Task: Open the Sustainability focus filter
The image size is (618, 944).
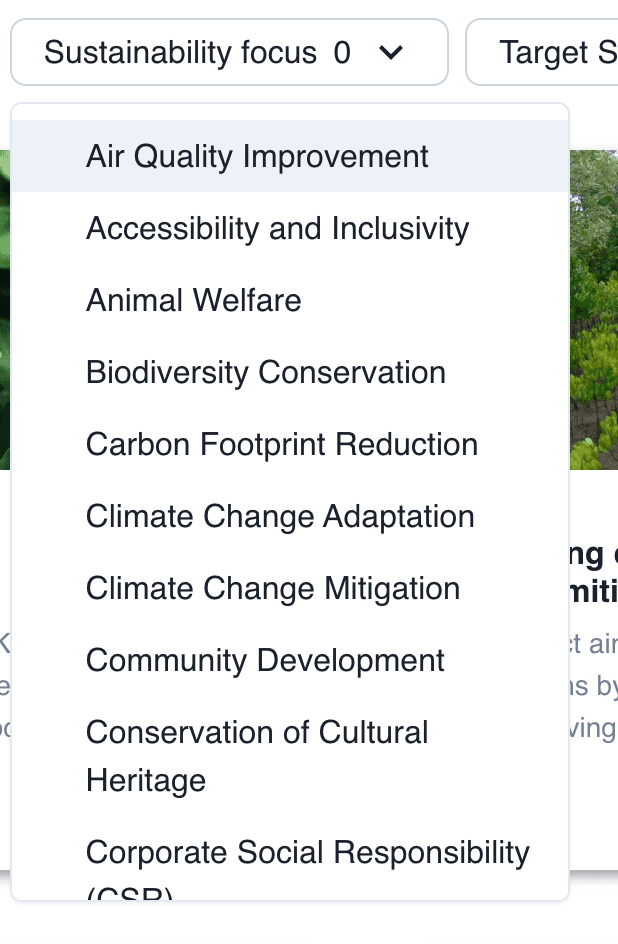Action: point(229,52)
